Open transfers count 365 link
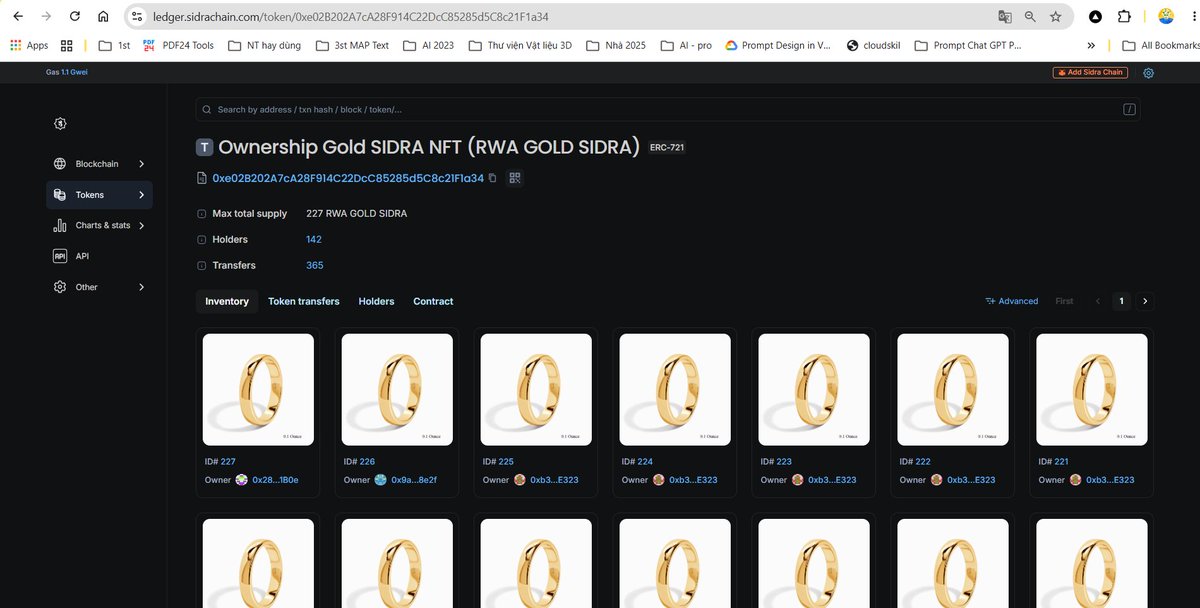Screen dimensions: 1200x608 click(315, 266)
